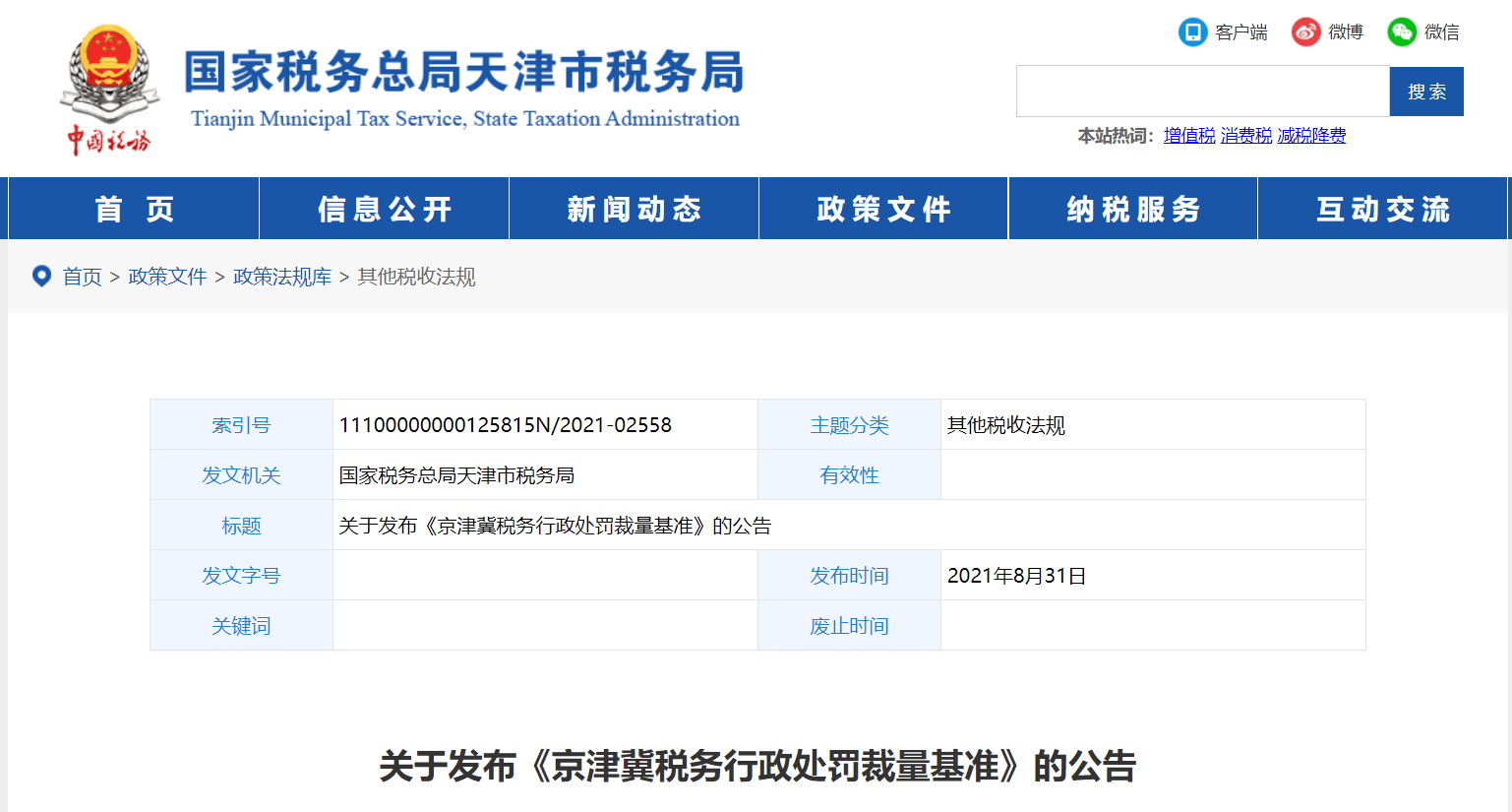This screenshot has width=1512, height=812.
Task: Click the 标题 label cell
Action: [241, 526]
